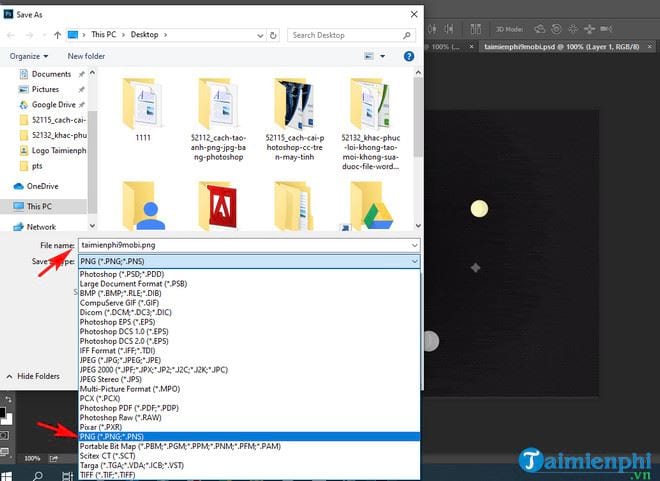Click This PC in address breadcrumb

[104, 35]
